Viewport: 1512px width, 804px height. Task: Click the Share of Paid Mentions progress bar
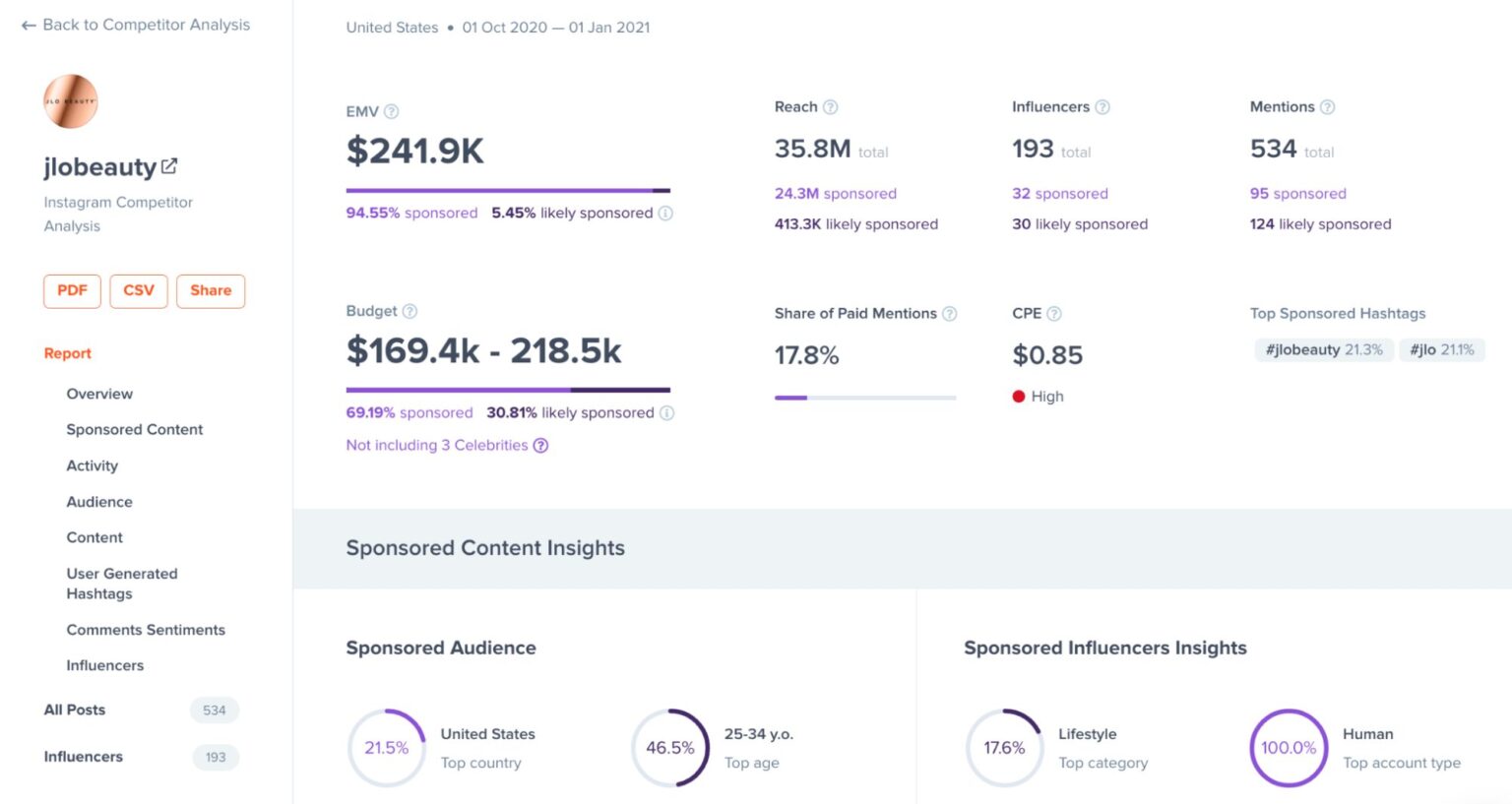pyautogui.click(x=864, y=398)
